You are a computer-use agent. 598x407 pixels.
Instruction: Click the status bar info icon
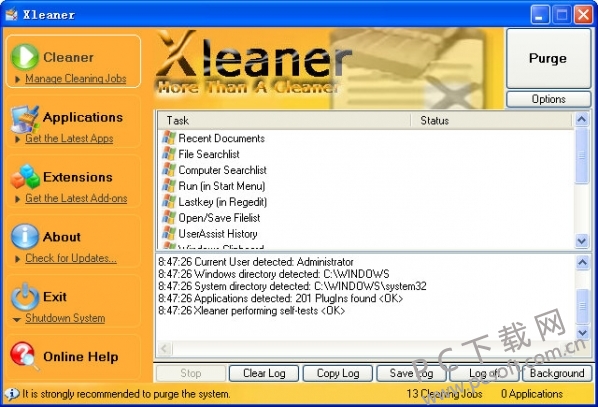coord(12,393)
